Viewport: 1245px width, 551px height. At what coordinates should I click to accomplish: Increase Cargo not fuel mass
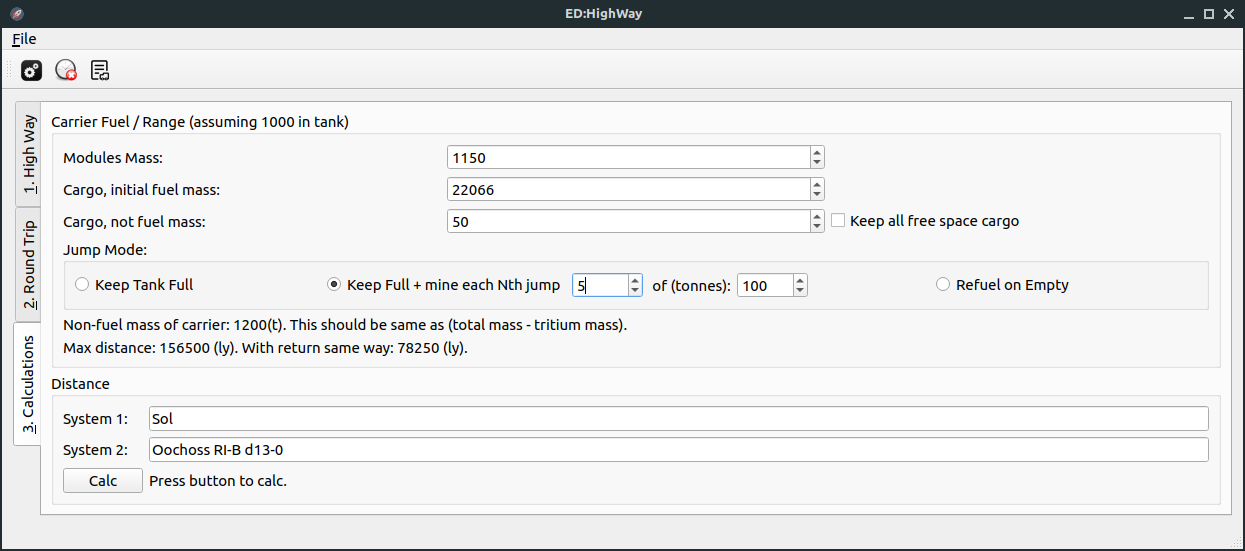point(817,216)
